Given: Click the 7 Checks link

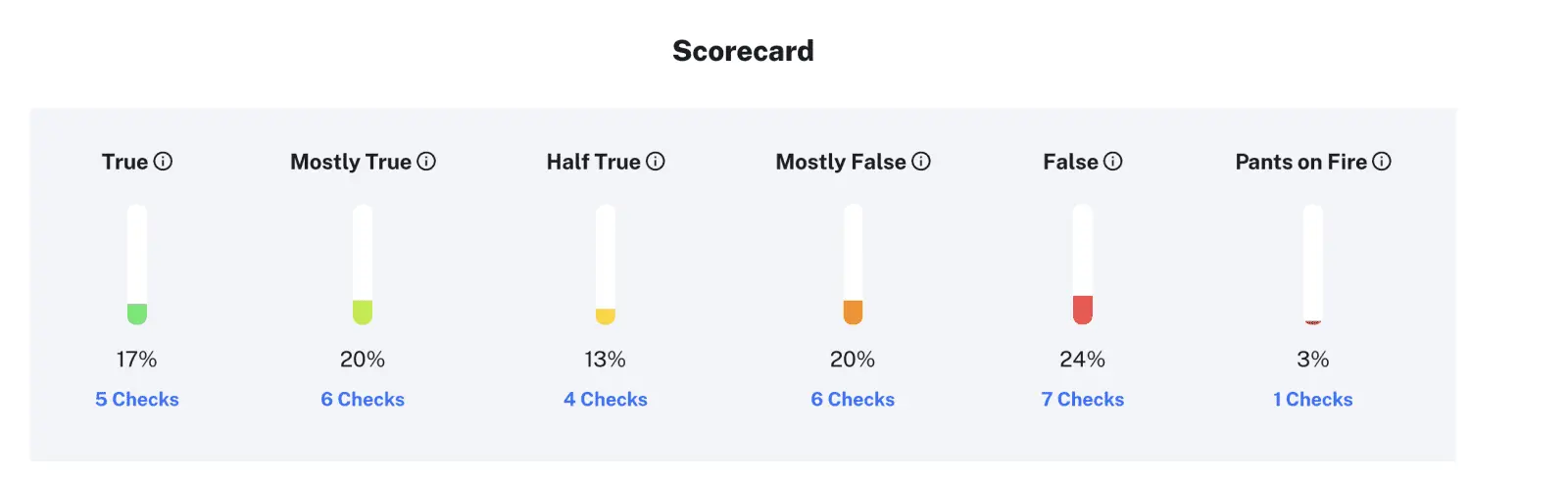Looking at the screenshot, I should click(1083, 400).
